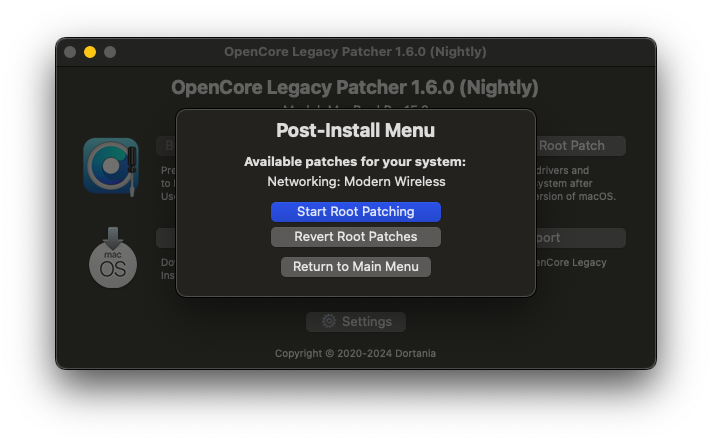Click the description text below Root Patch
Screen dimensions: 712x443
pos(578,183)
